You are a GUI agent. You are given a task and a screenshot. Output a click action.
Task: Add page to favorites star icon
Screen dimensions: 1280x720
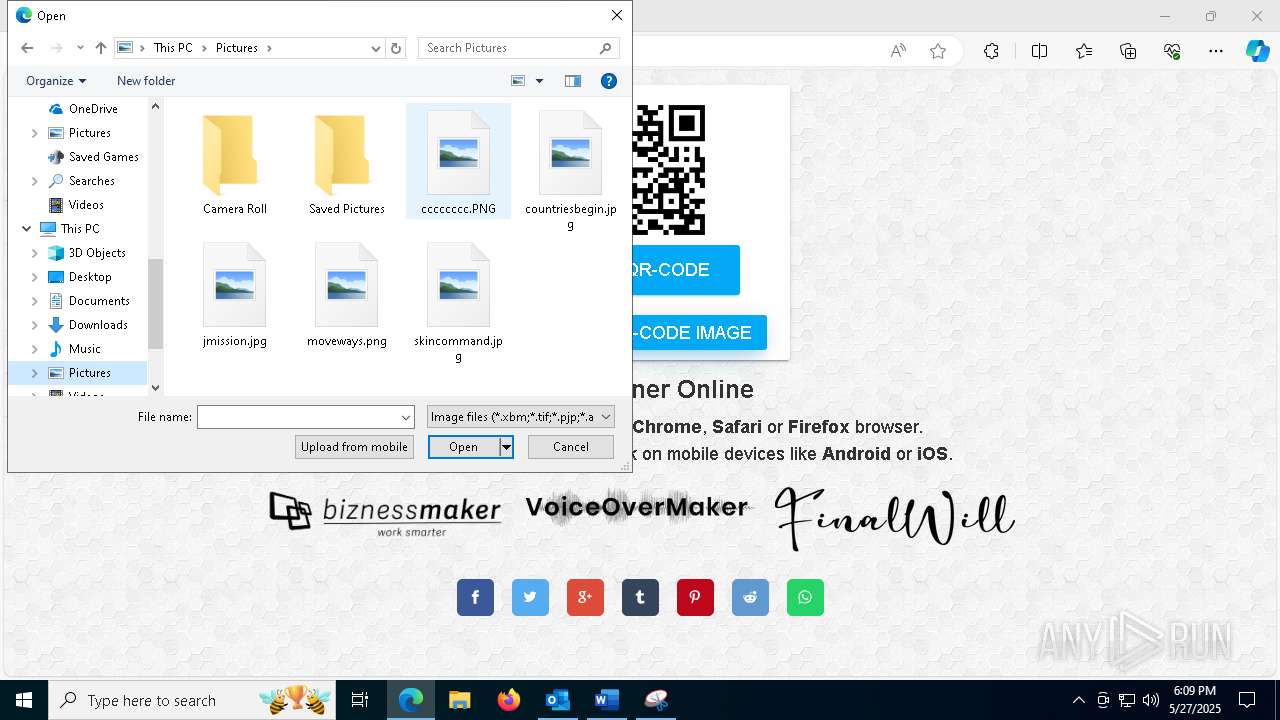938,51
